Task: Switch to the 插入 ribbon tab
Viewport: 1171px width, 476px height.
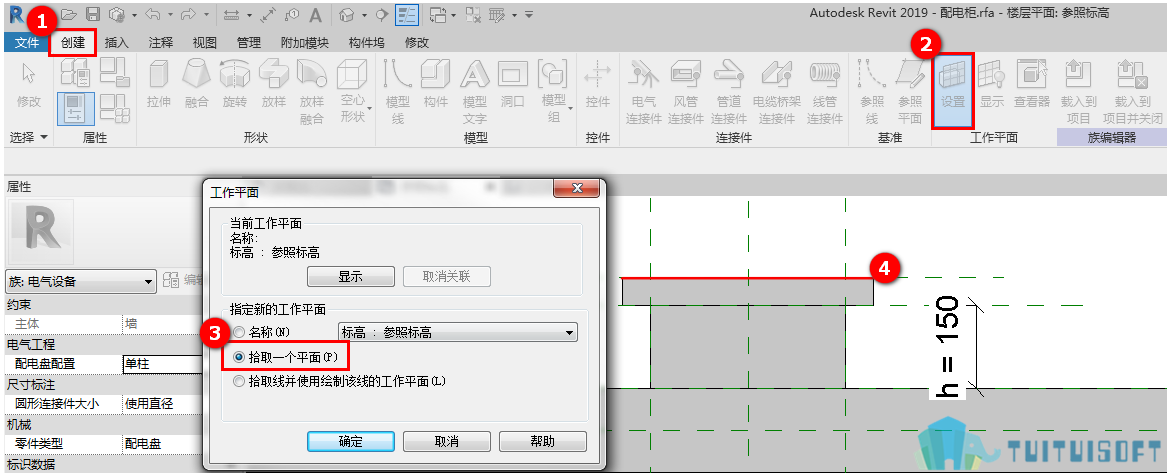Action: [x=117, y=43]
